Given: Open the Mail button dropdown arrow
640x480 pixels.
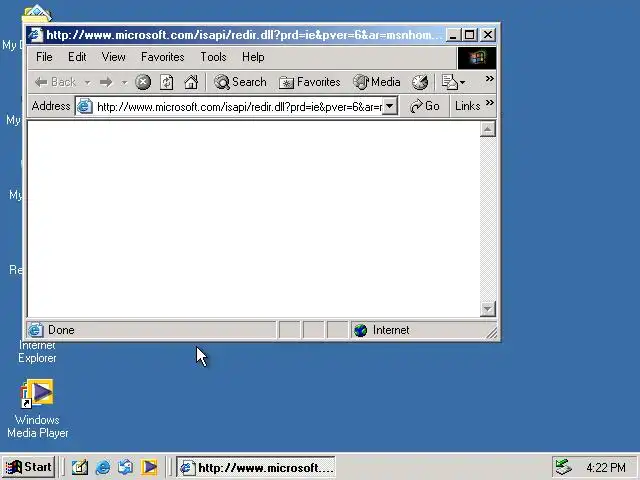Looking at the screenshot, I should (462, 83).
